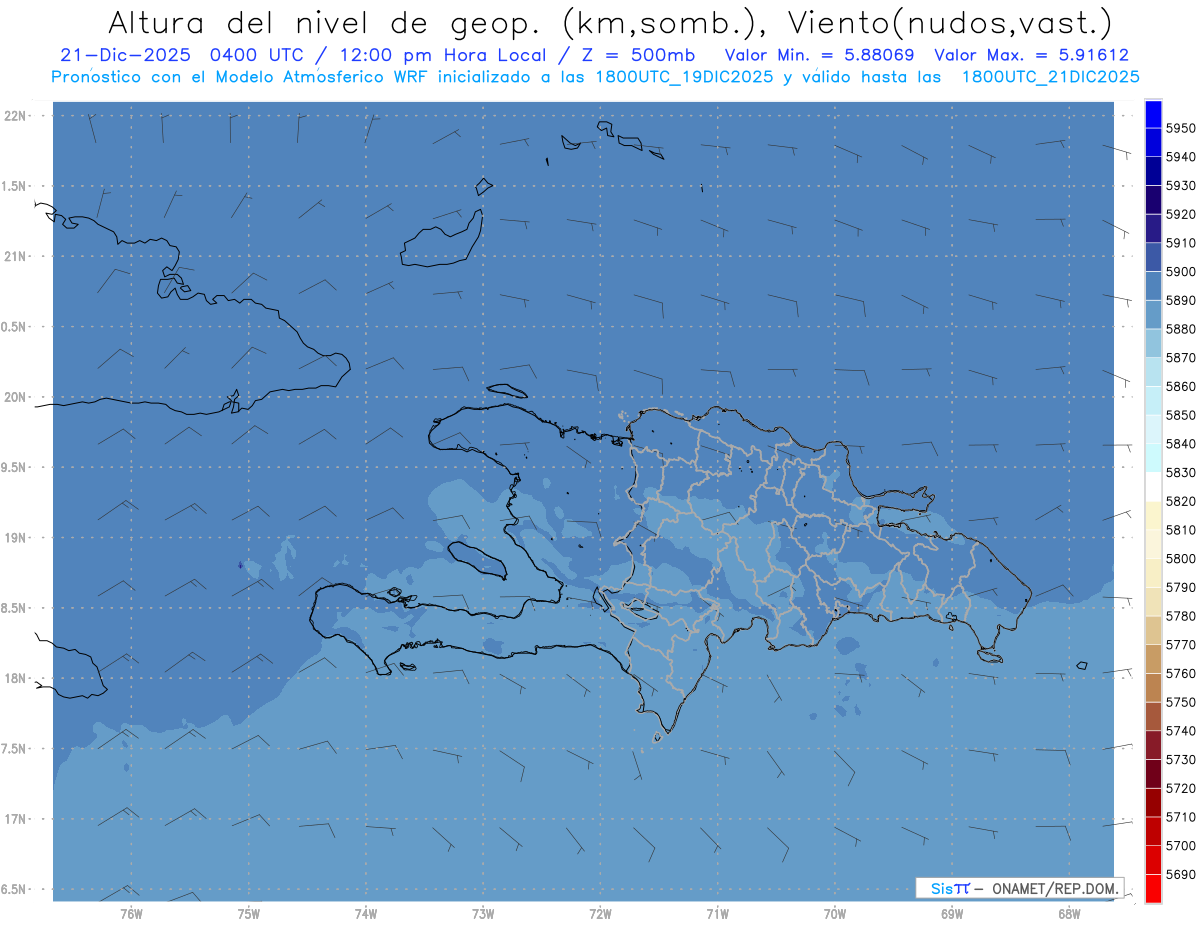
Task: Click the legend value 5950
Action: coord(1180,128)
